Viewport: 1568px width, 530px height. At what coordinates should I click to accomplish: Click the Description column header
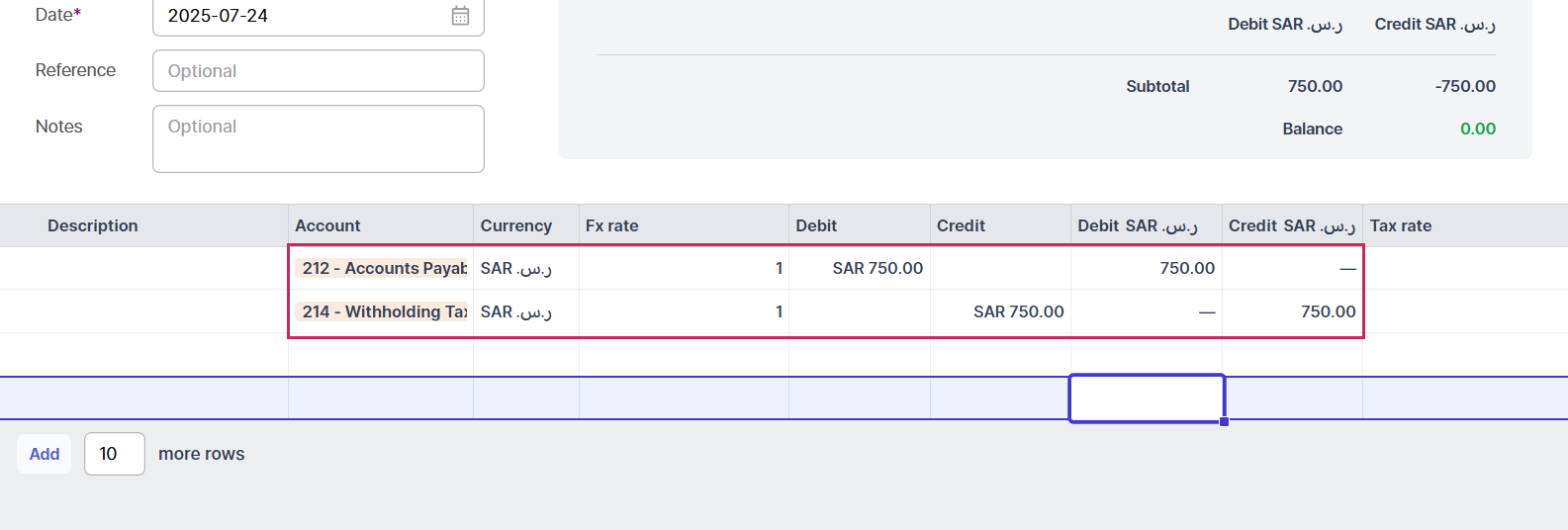pos(93,225)
